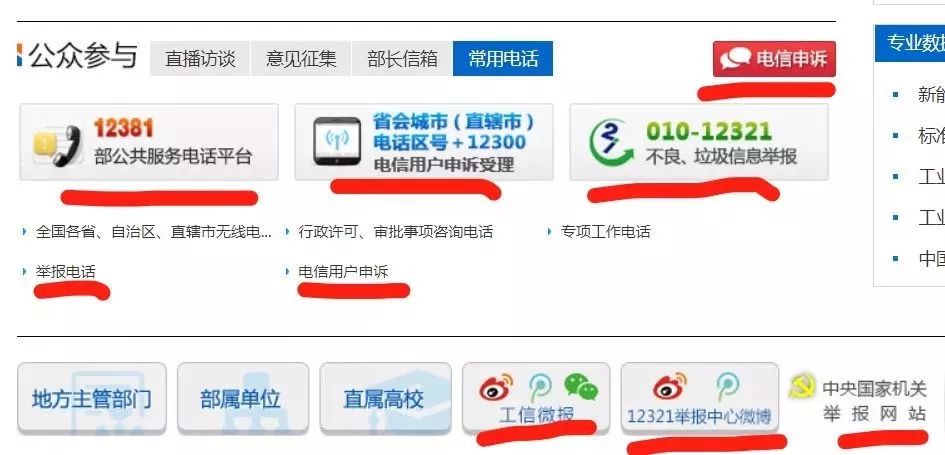Viewport: 945px width, 455px height.
Task: Switch to the 意见征集 tab
Action: (x=301, y=58)
